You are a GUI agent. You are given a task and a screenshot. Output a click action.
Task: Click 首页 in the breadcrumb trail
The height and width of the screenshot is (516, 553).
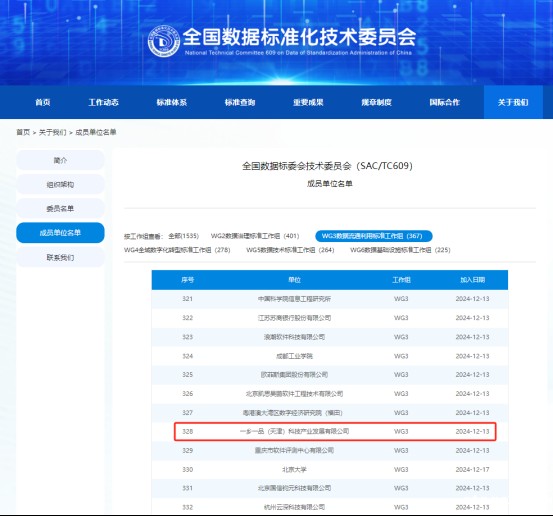point(23,132)
